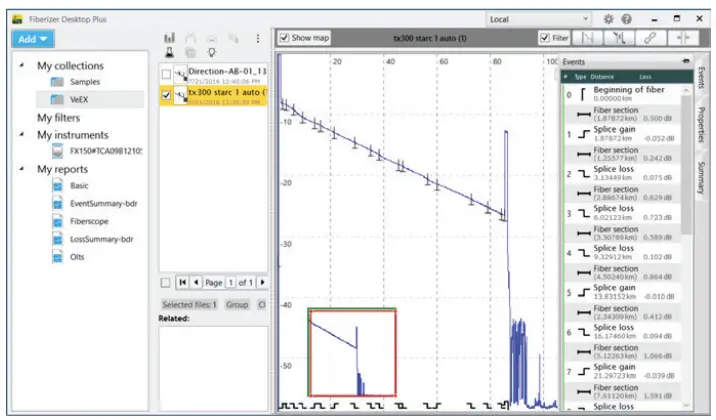Click the page number input field
This screenshot has height=420, width=716.
pos(231,283)
